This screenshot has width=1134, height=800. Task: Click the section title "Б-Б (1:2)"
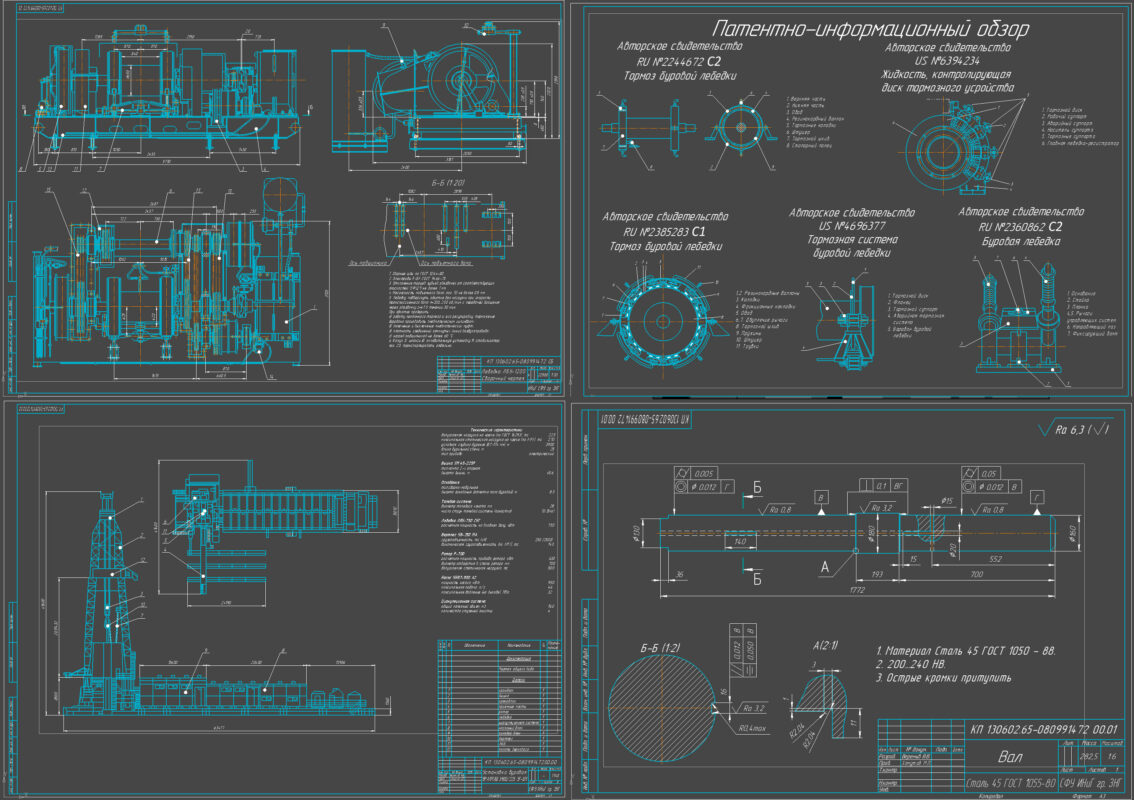pyautogui.click(x=660, y=648)
